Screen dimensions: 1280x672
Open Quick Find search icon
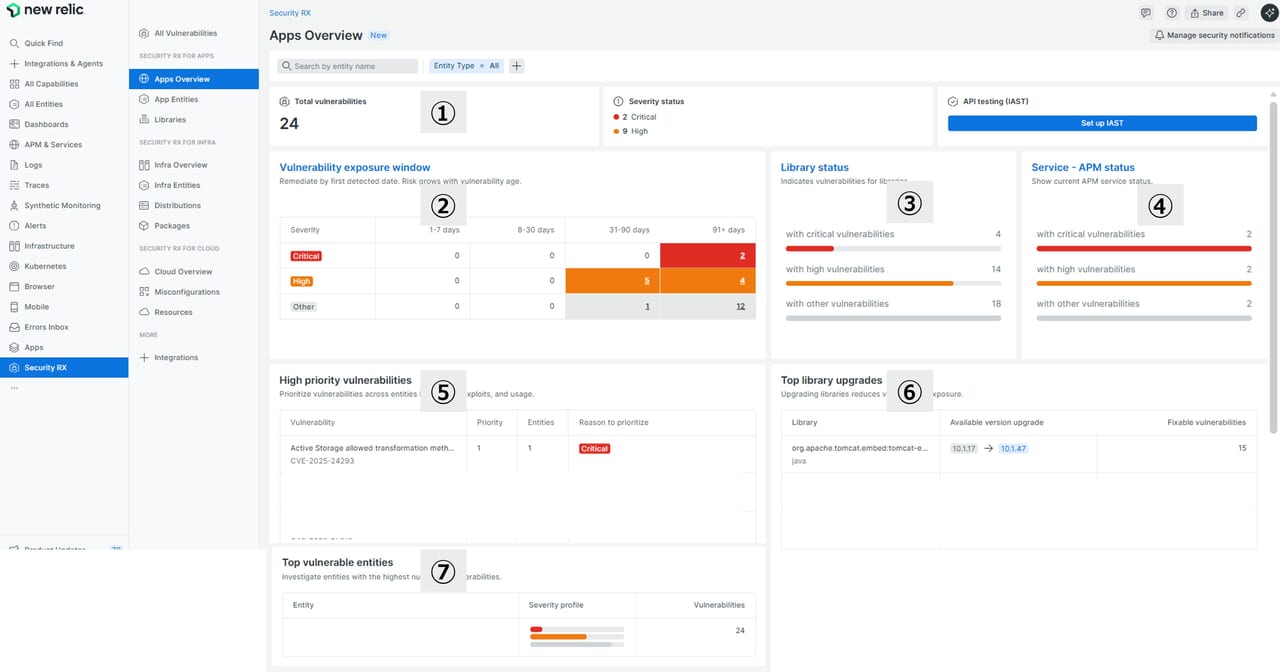(14, 44)
